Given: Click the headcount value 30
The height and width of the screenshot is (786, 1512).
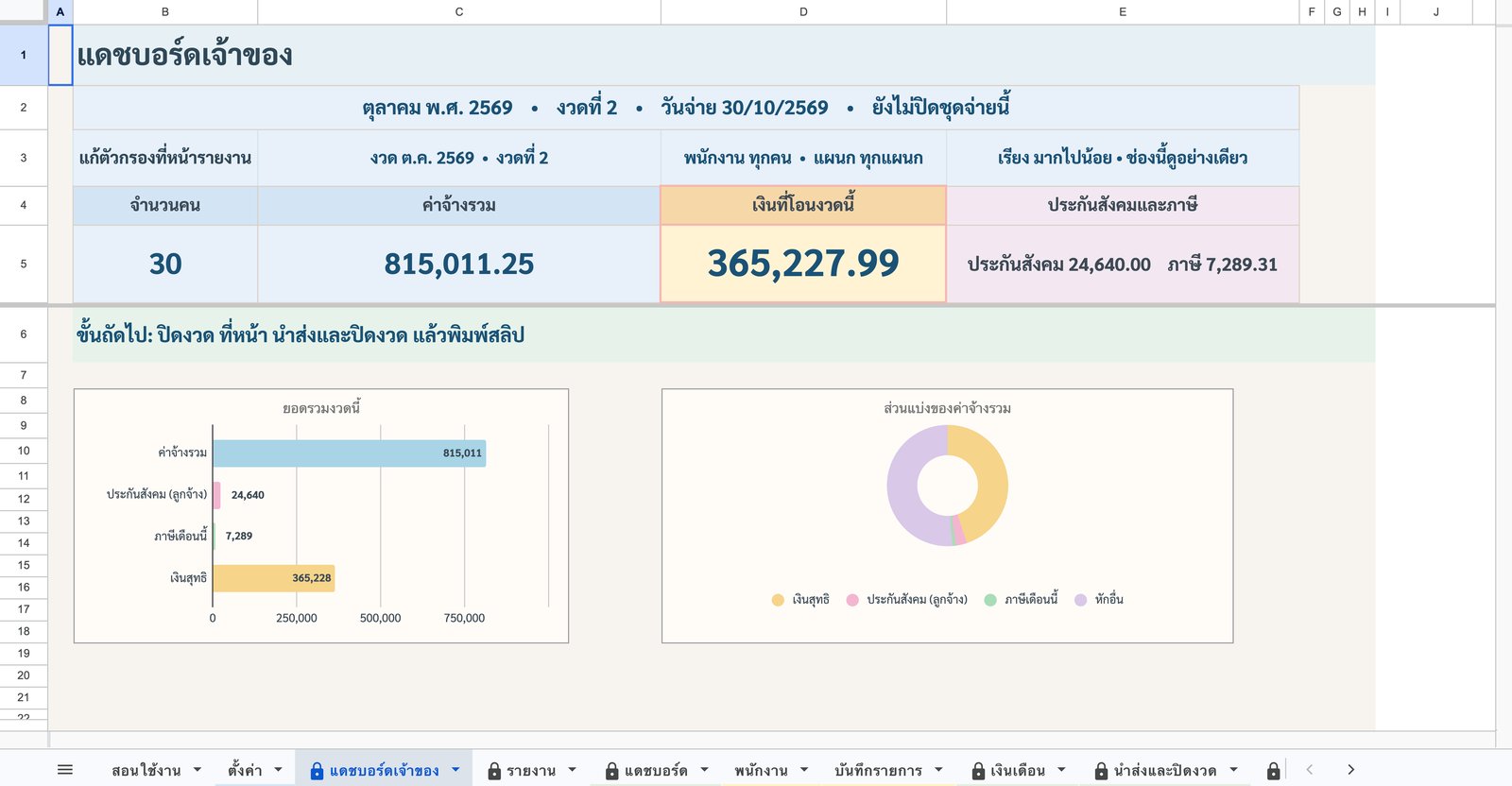Looking at the screenshot, I should pos(165,264).
